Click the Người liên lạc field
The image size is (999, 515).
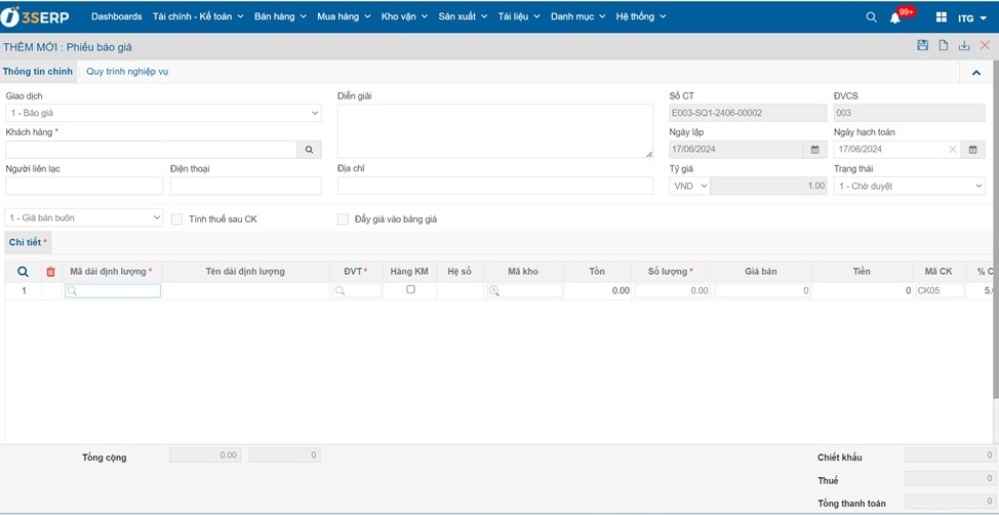84,186
